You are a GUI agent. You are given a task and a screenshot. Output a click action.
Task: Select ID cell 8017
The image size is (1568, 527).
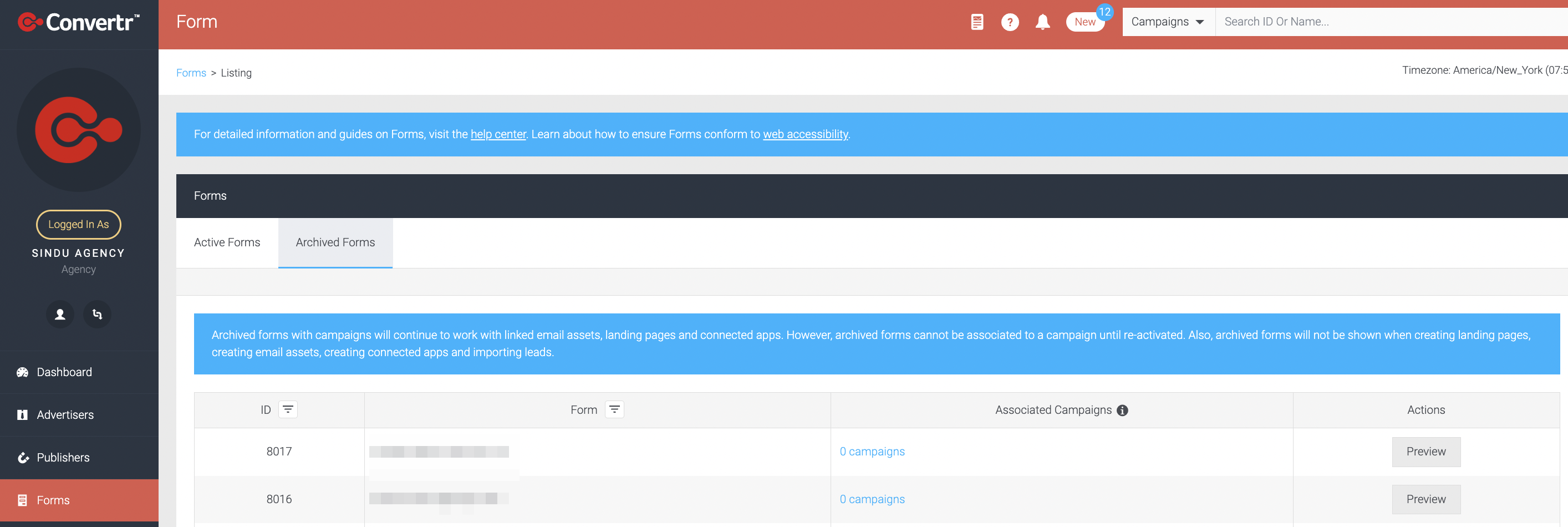[279, 452]
